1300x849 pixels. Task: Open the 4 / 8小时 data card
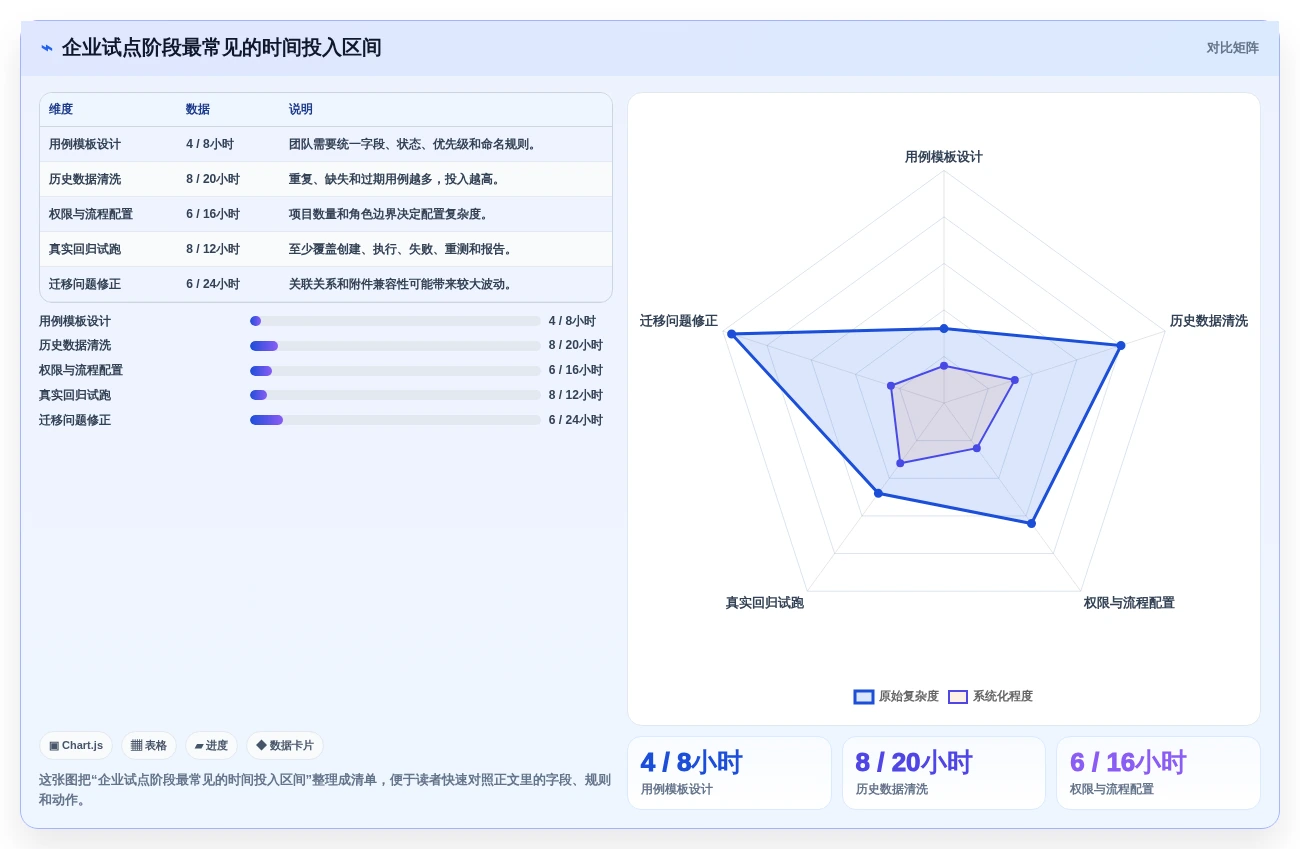click(729, 773)
